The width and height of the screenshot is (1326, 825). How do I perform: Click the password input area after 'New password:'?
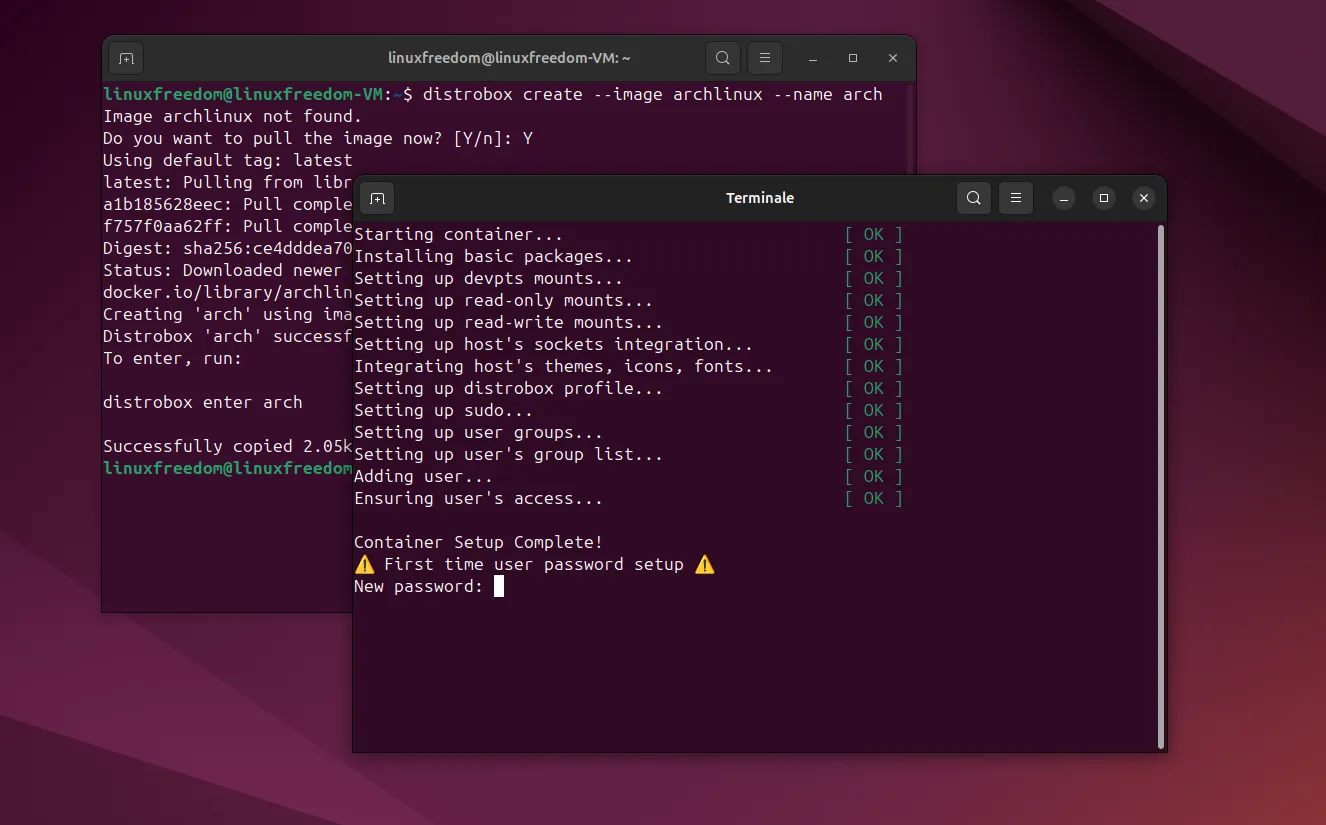(x=497, y=586)
